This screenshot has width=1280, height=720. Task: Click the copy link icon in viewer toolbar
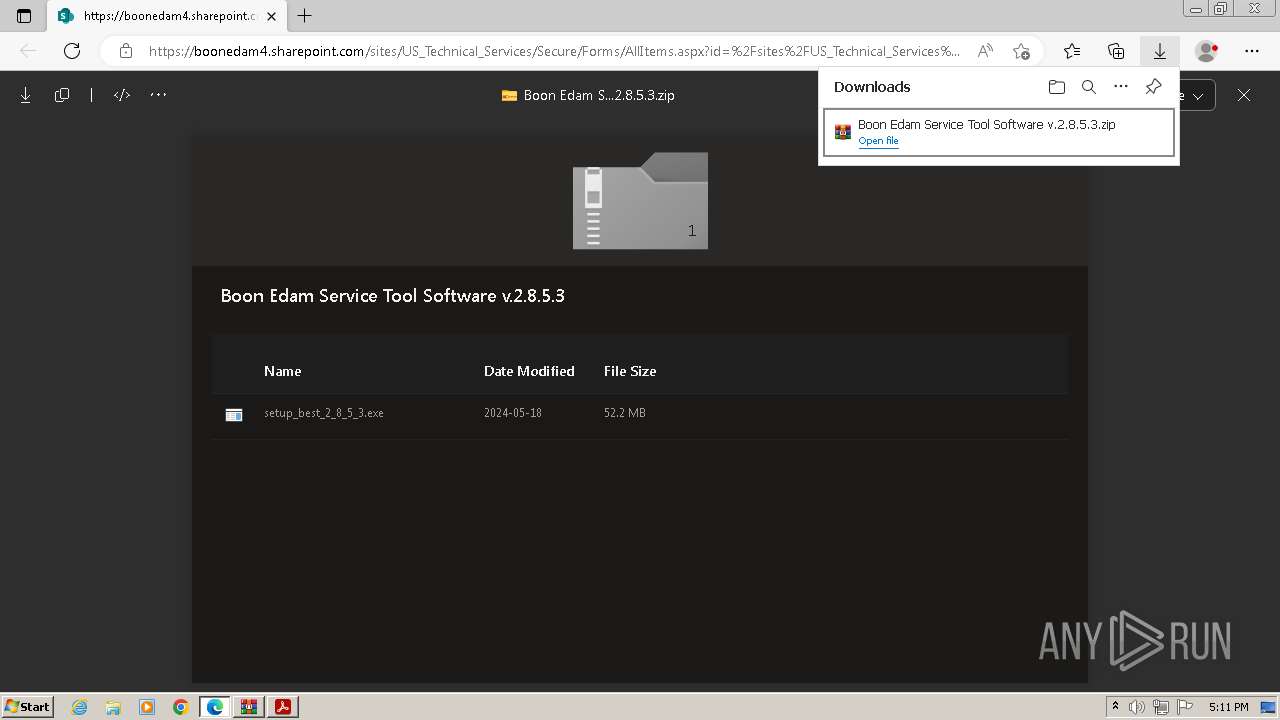click(62, 95)
